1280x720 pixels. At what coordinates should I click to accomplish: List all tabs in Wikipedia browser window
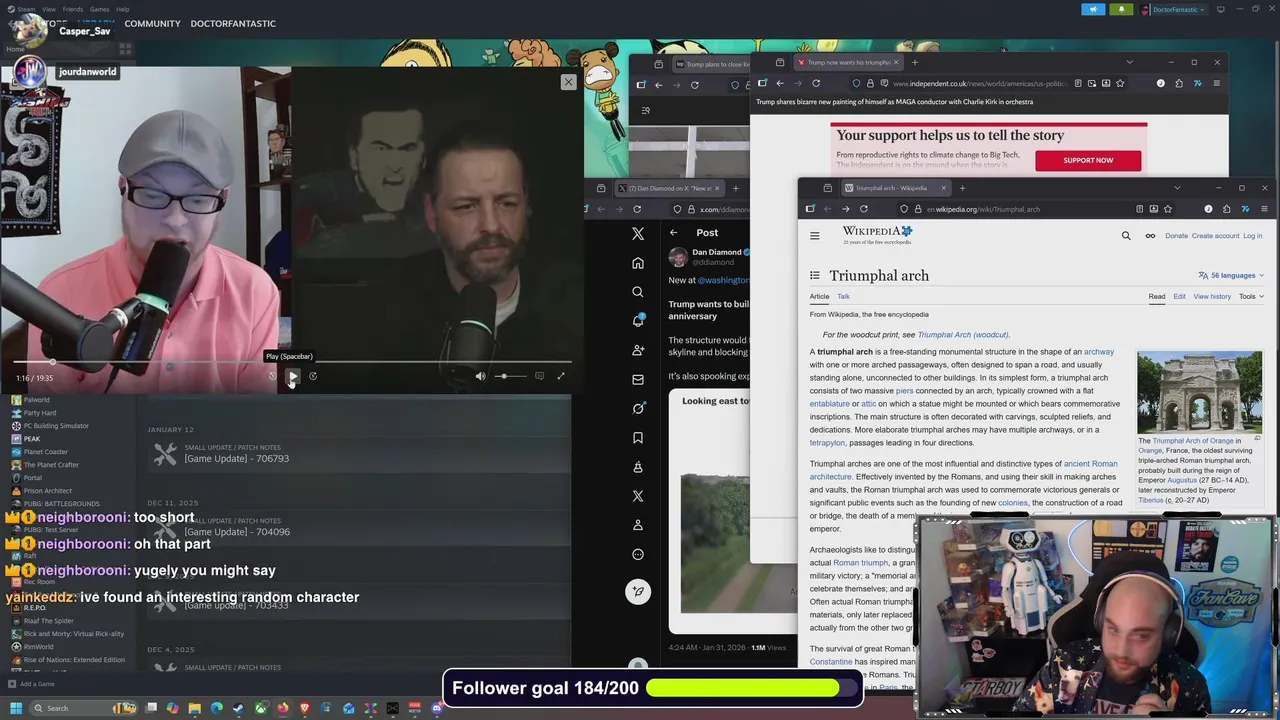pos(1177,188)
